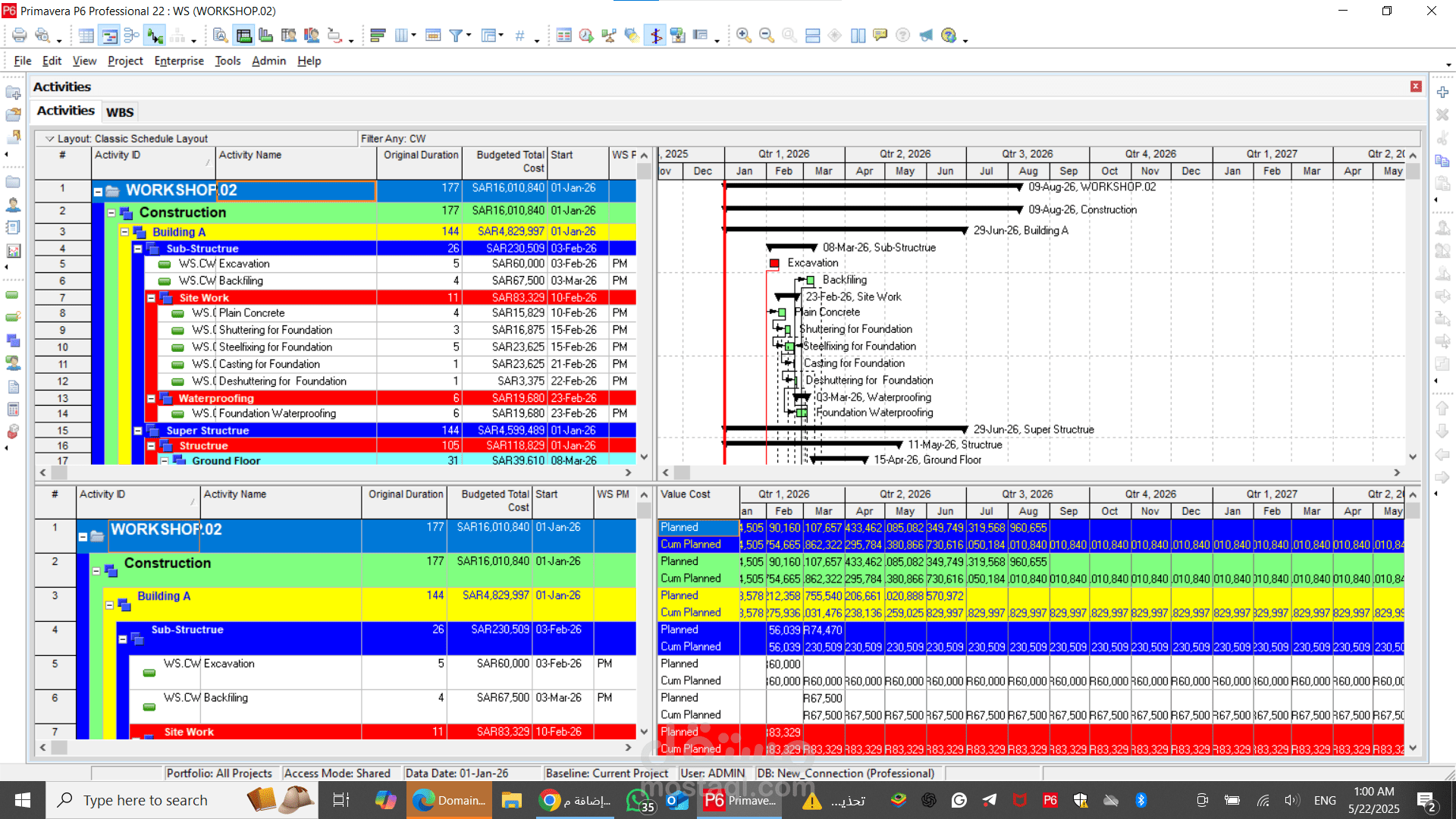Open the Admin menu
This screenshot has height=819, width=1456.
[268, 61]
